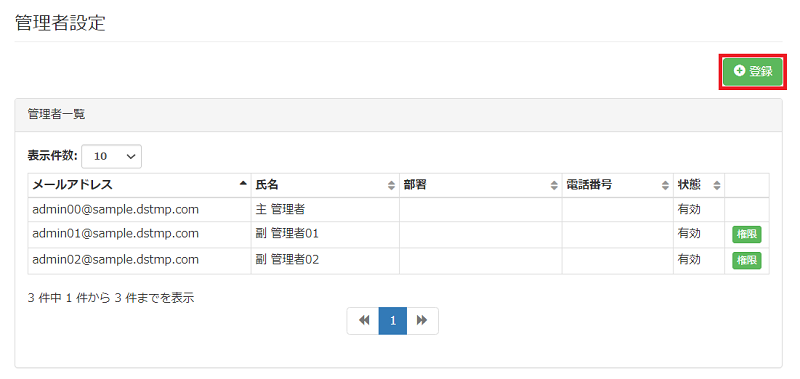
Task: Click the green 登録 register button
Action: click(x=753, y=71)
